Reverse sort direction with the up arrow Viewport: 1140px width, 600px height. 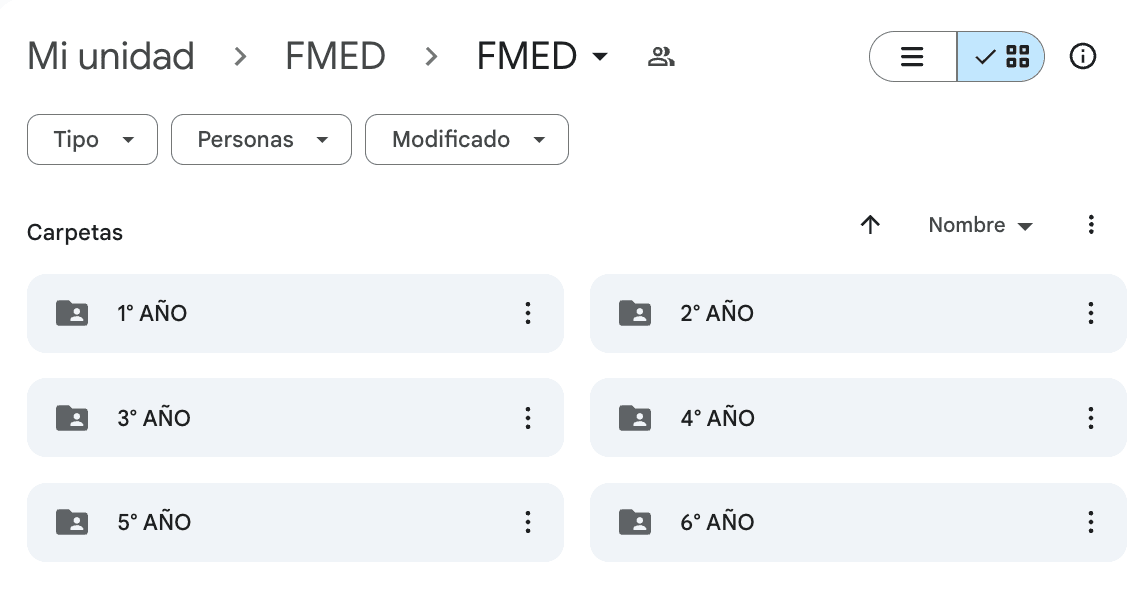pyautogui.click(x=870, y=225)
